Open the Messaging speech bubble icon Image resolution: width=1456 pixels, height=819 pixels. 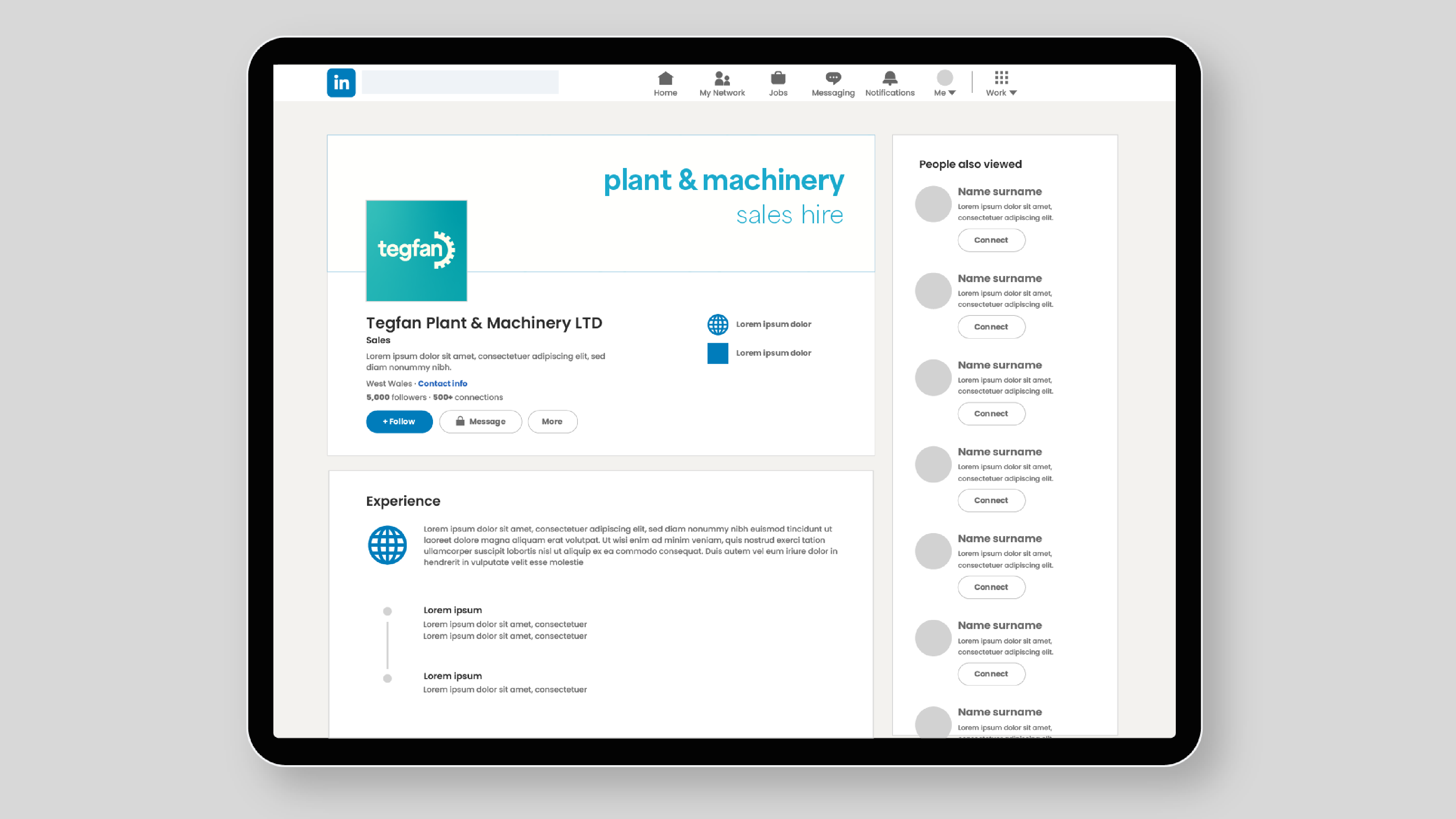coord(833,78)
